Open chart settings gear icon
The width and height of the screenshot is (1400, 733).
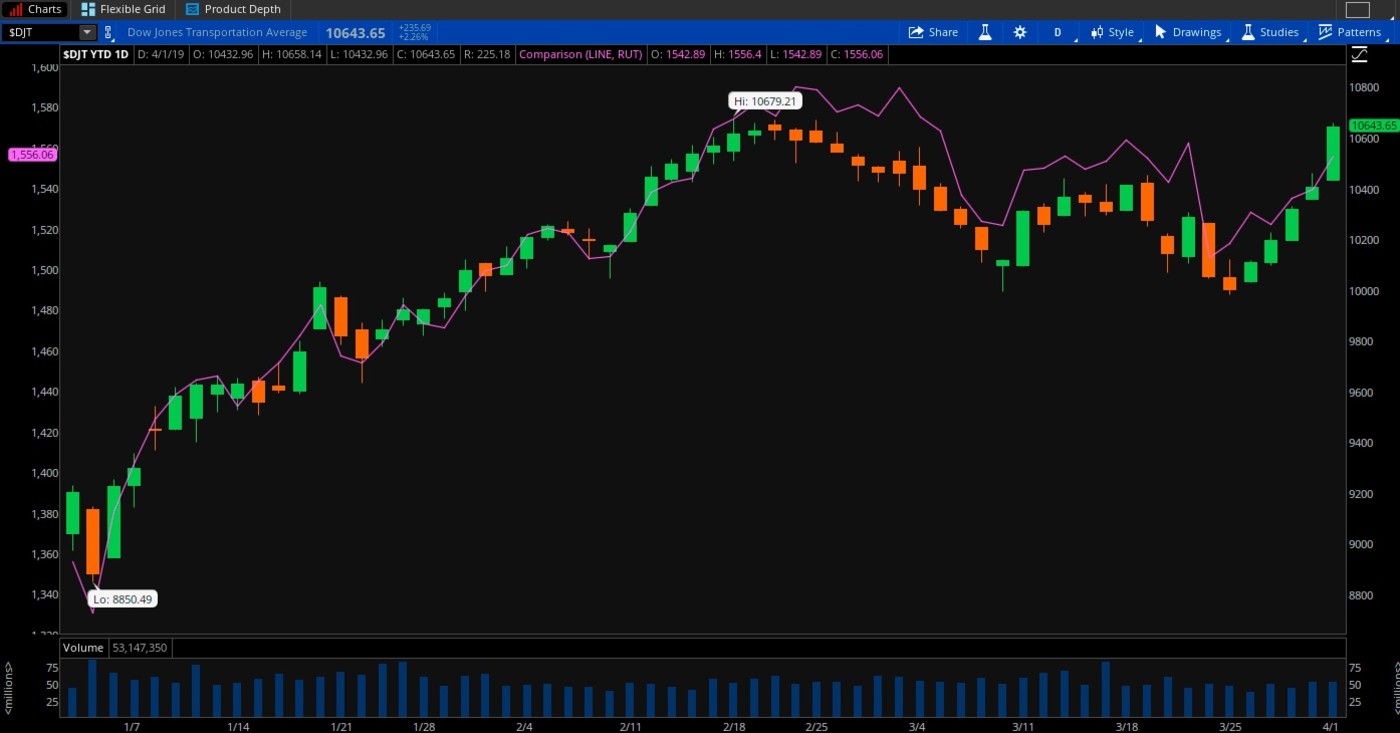tap(1020, 32)
